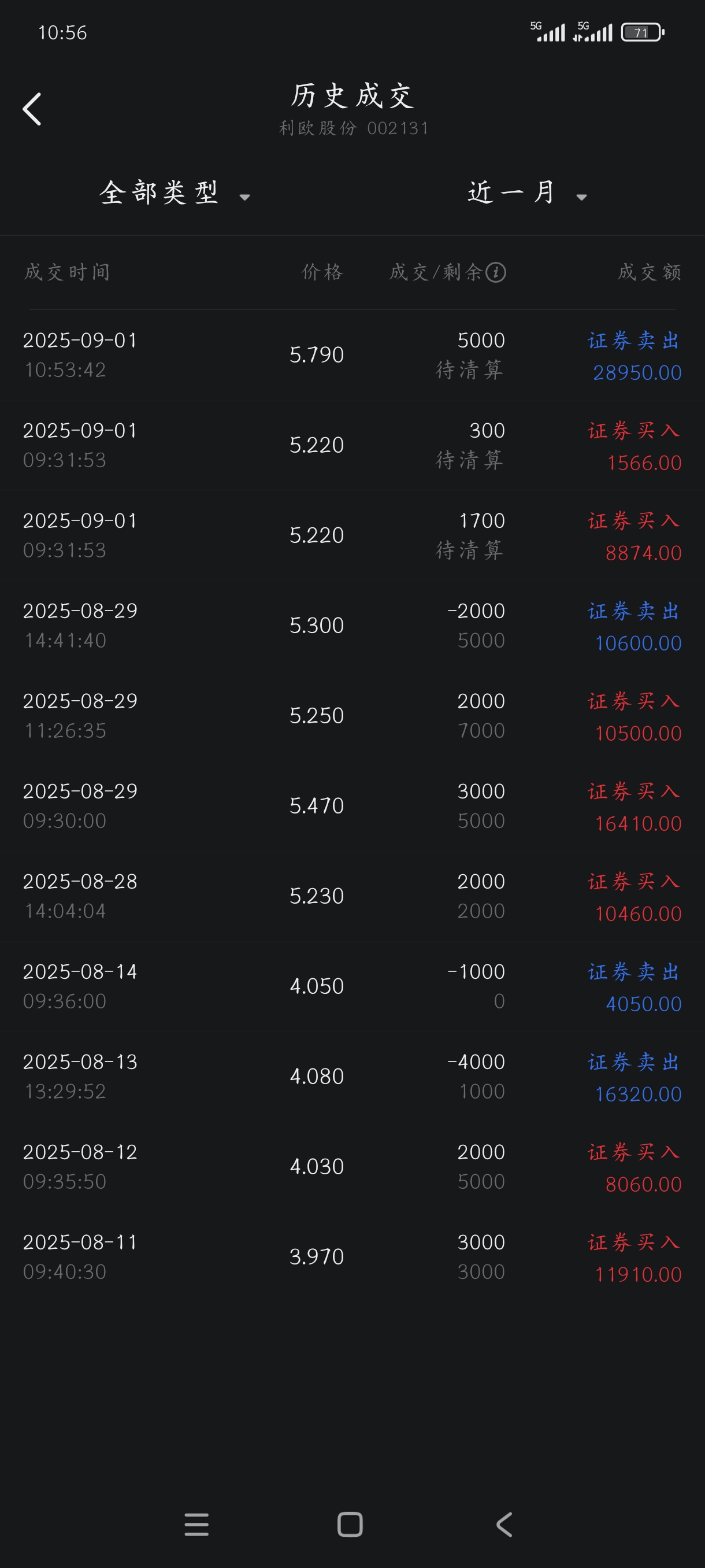Select the 成交时间 column header
705x1568 pixels.
coord(67,272)
